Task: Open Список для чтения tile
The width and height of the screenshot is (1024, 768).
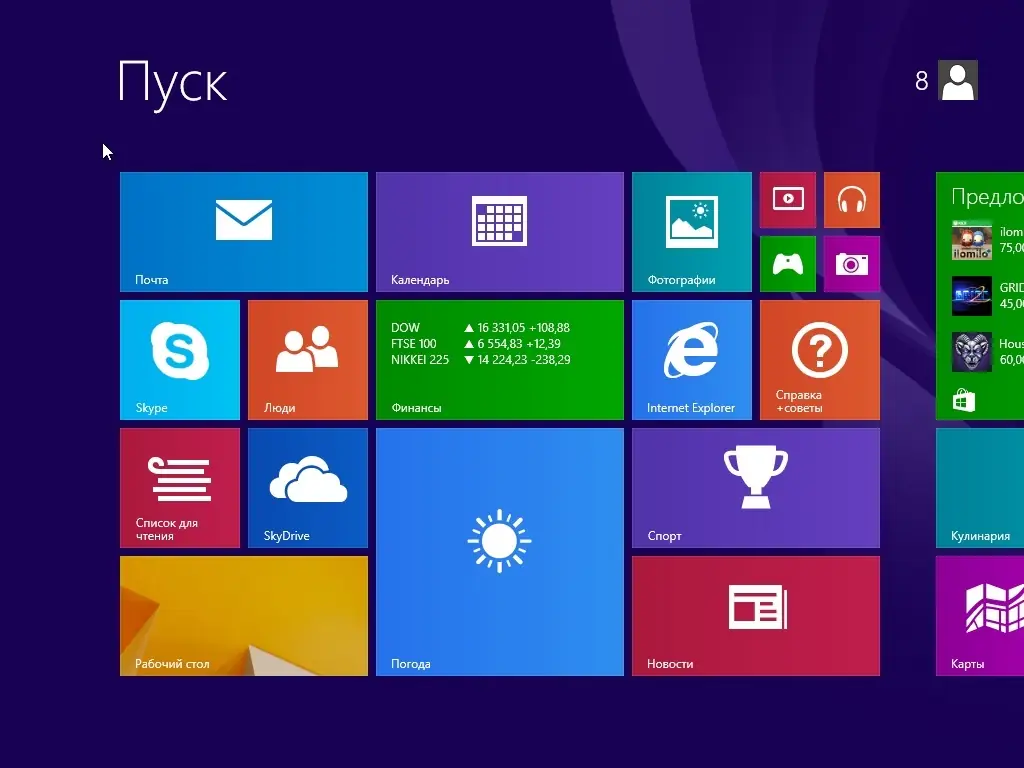Action: pyautogui.click(x=180, y=488)
